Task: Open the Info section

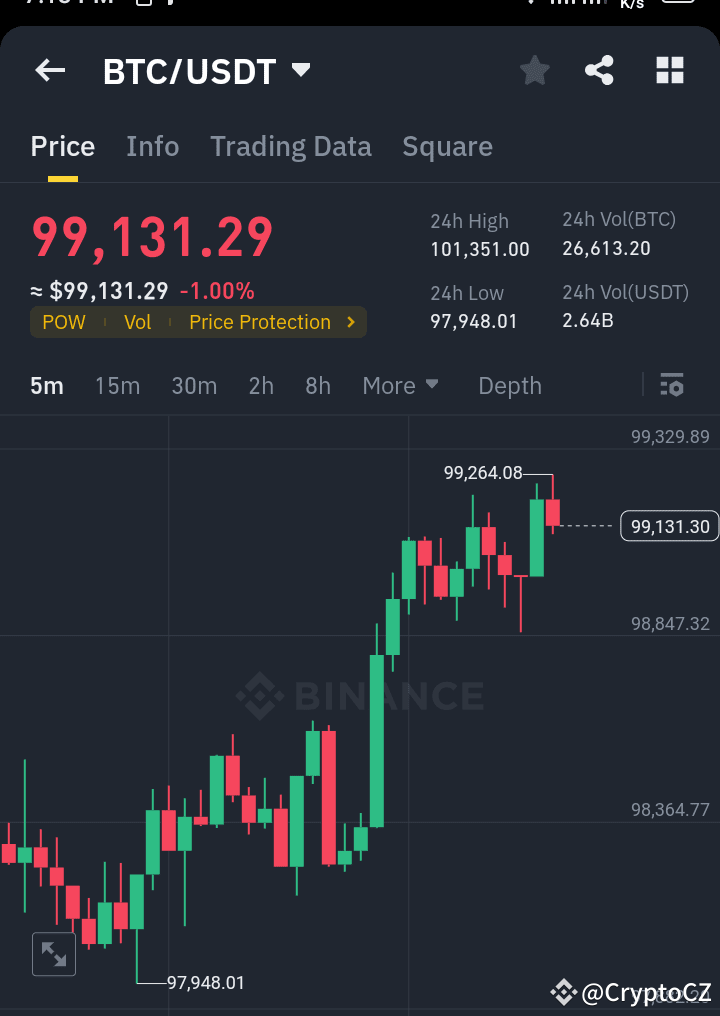Action: 152,146
